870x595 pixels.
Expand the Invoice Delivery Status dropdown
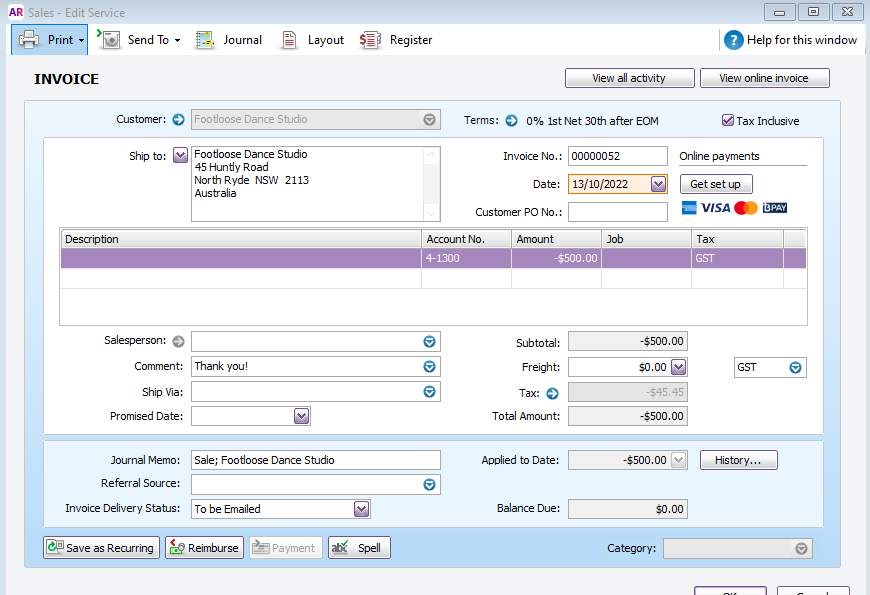361,509
